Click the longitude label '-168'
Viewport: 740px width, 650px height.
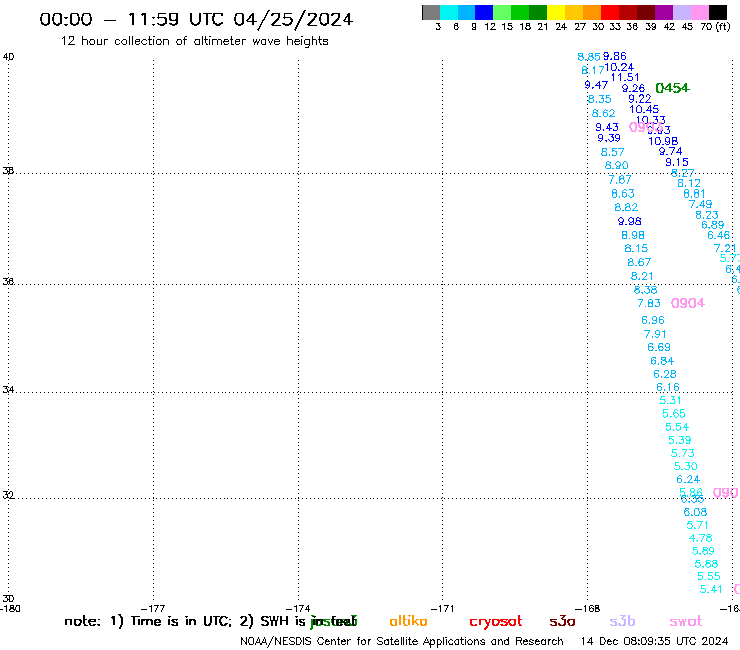click(587, 608)
